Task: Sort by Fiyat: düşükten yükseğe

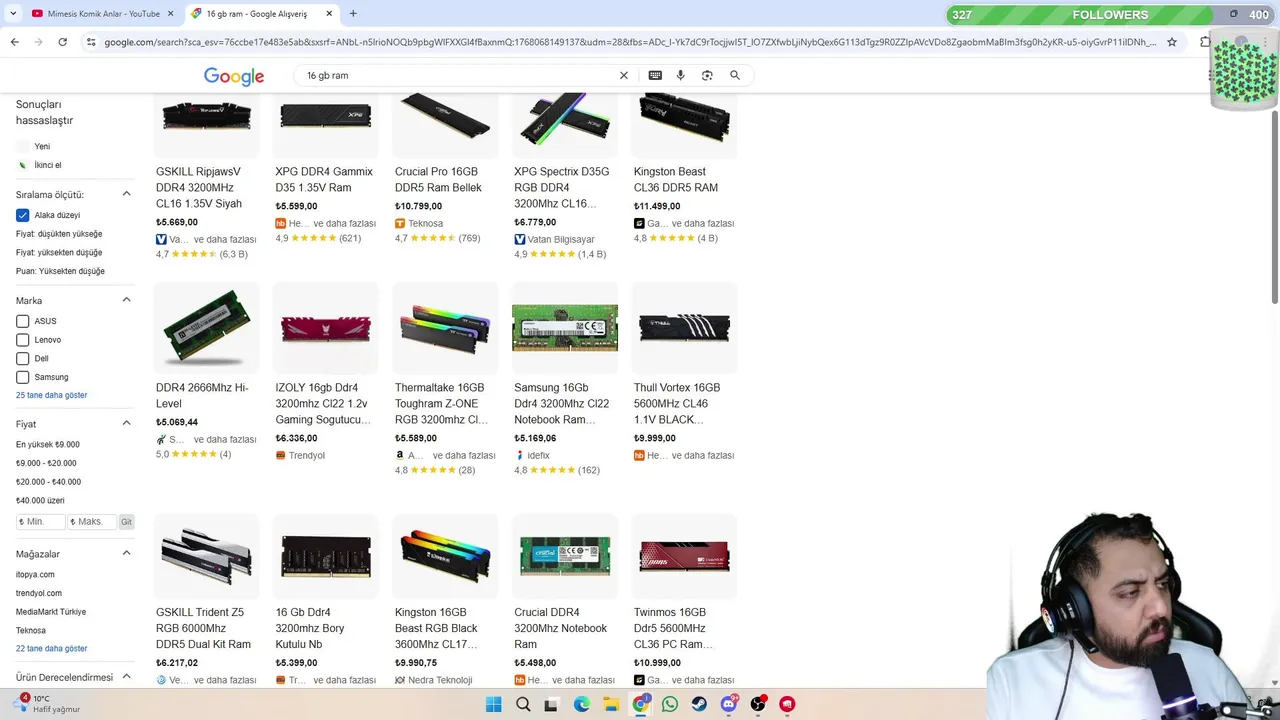Action: click(59, 234)
